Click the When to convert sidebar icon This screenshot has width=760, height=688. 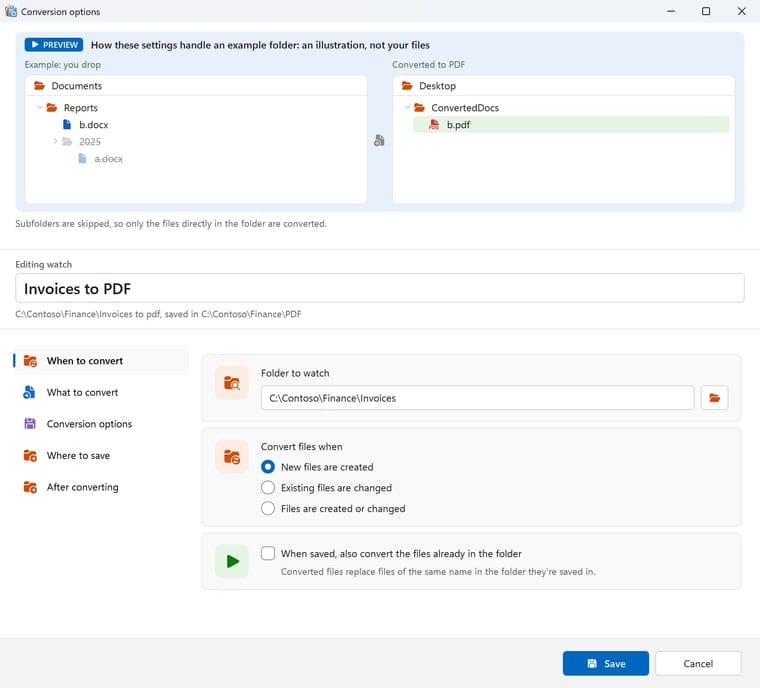[x=30, y=361]
